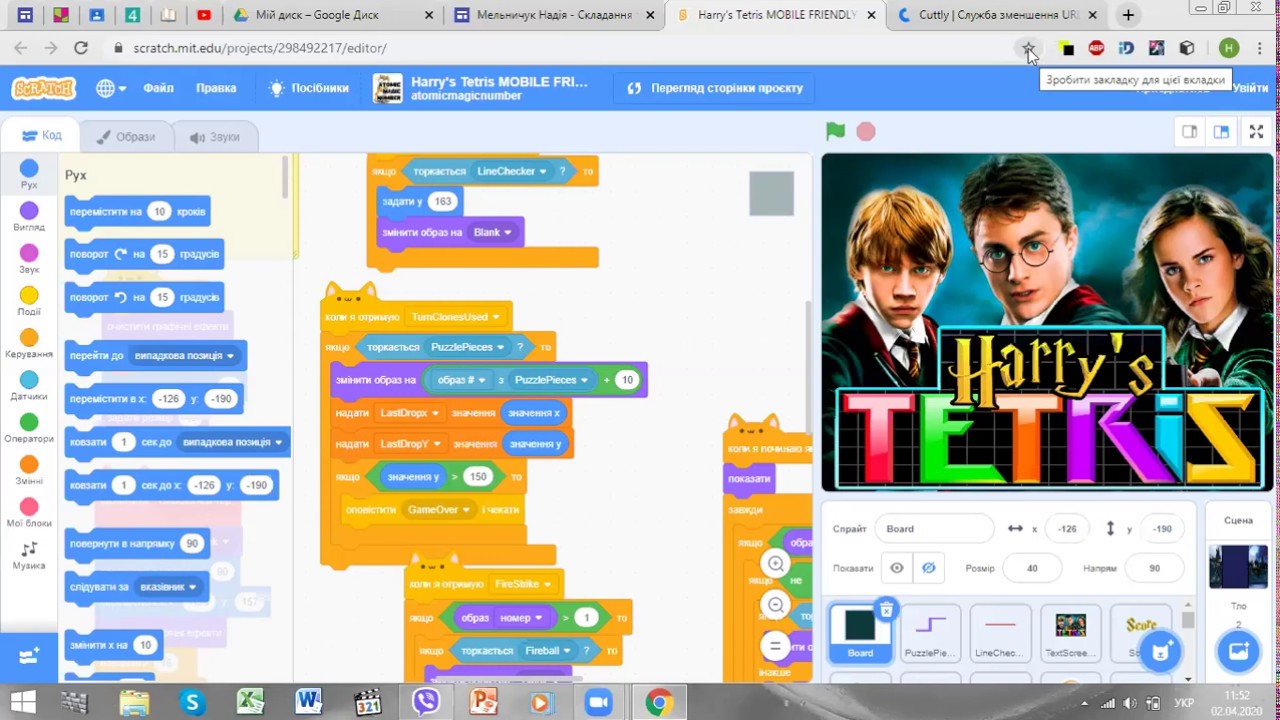Zoom in the code workspace

(775, 565)
